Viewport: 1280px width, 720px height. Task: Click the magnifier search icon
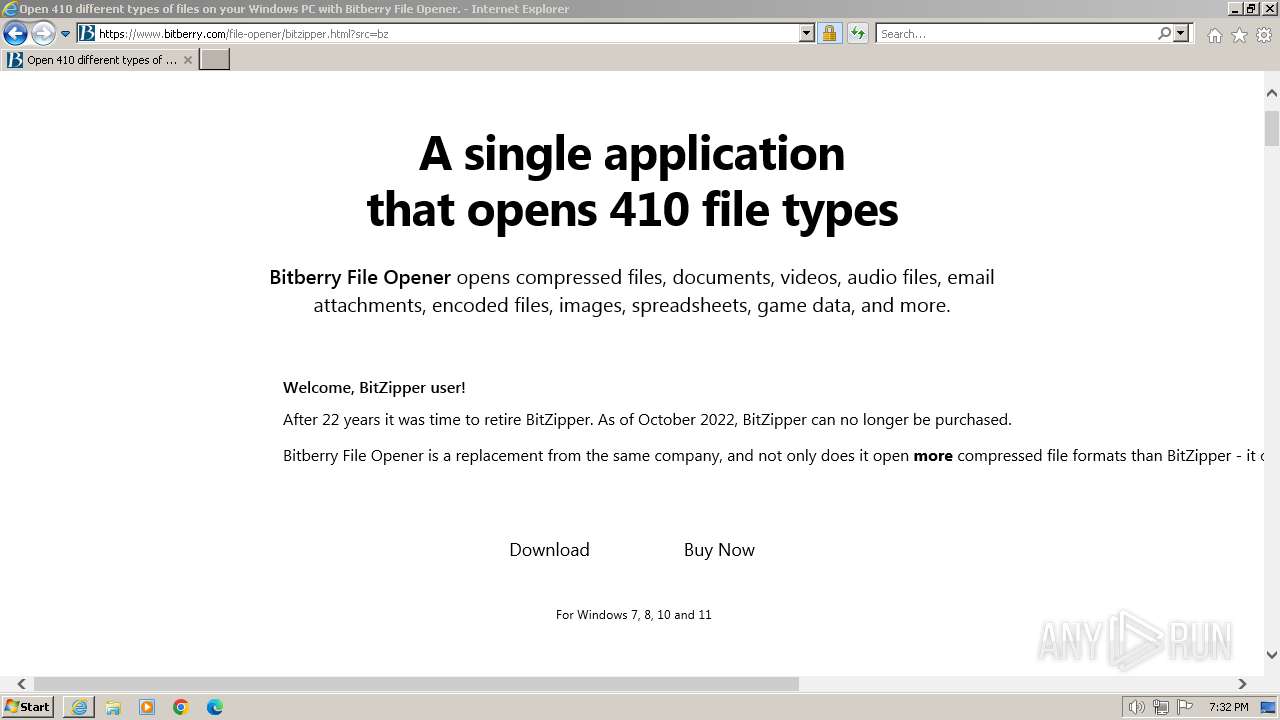(1164, 33)
